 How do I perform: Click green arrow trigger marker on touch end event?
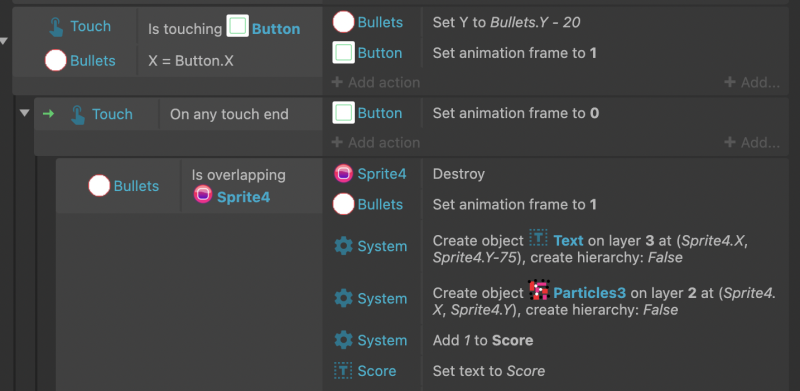point(48,114)
